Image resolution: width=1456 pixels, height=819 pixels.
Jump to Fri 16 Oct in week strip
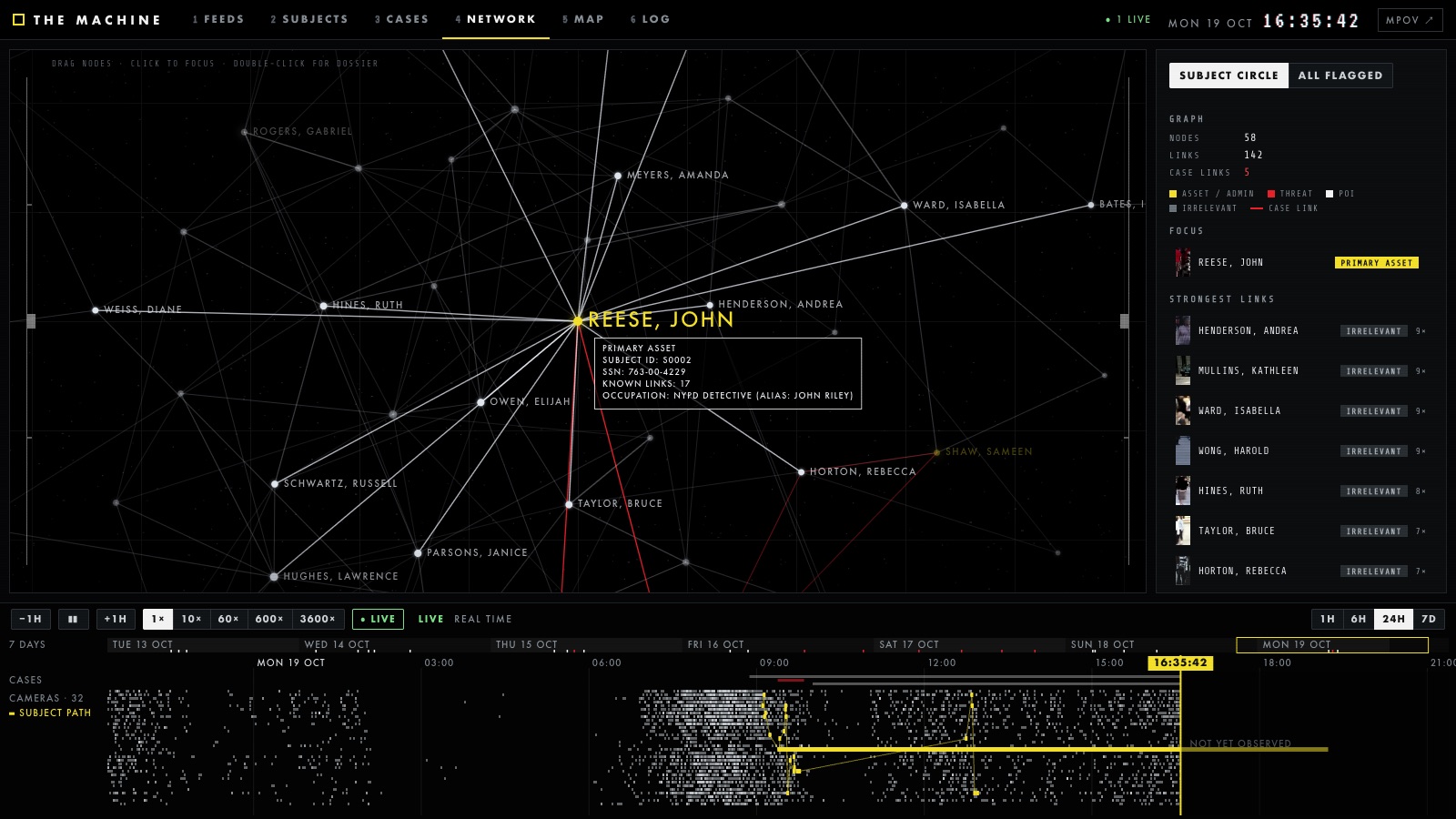tap(716, 644)
